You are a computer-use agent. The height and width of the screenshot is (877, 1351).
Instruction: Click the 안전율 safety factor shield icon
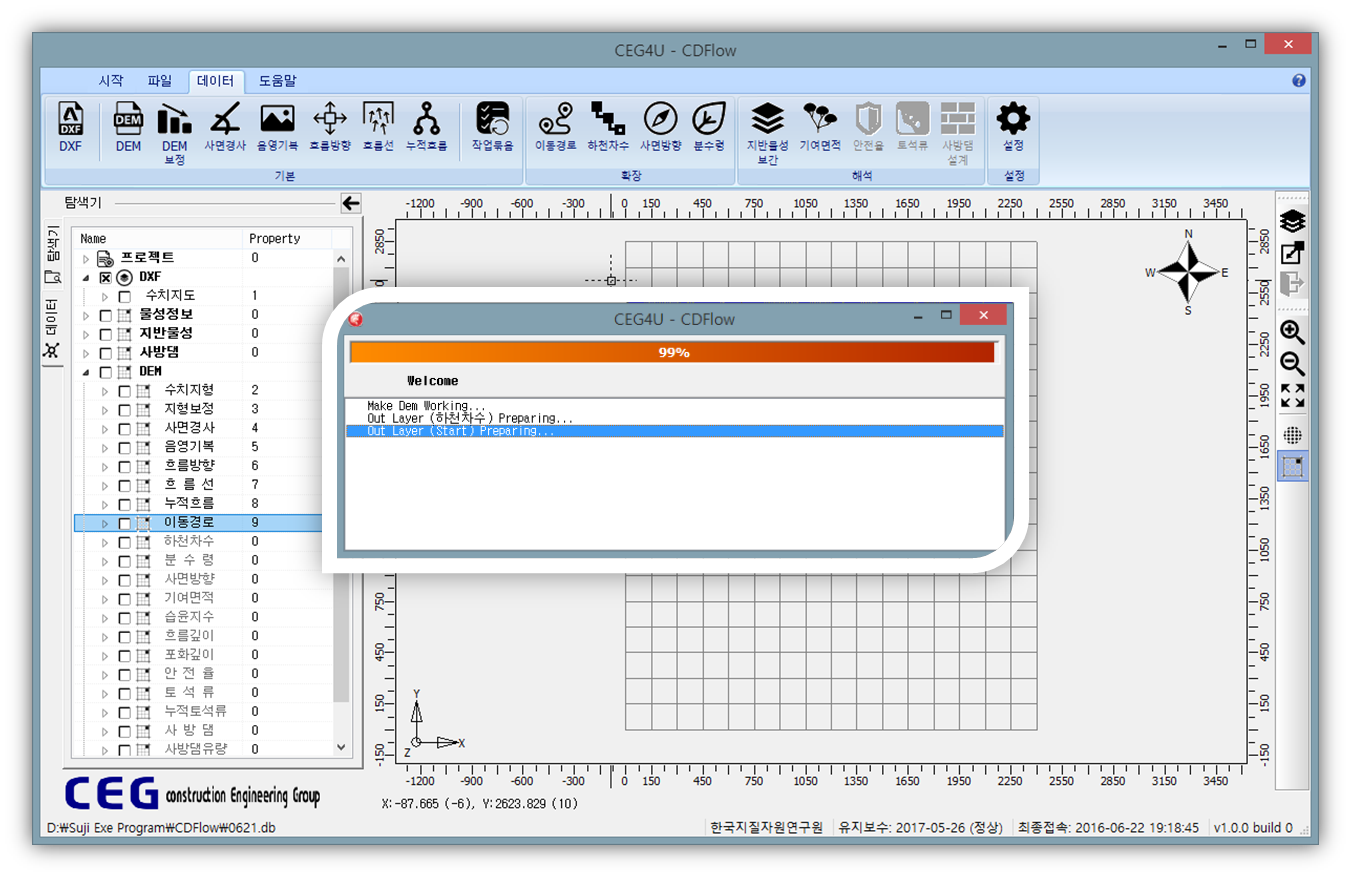868,128
